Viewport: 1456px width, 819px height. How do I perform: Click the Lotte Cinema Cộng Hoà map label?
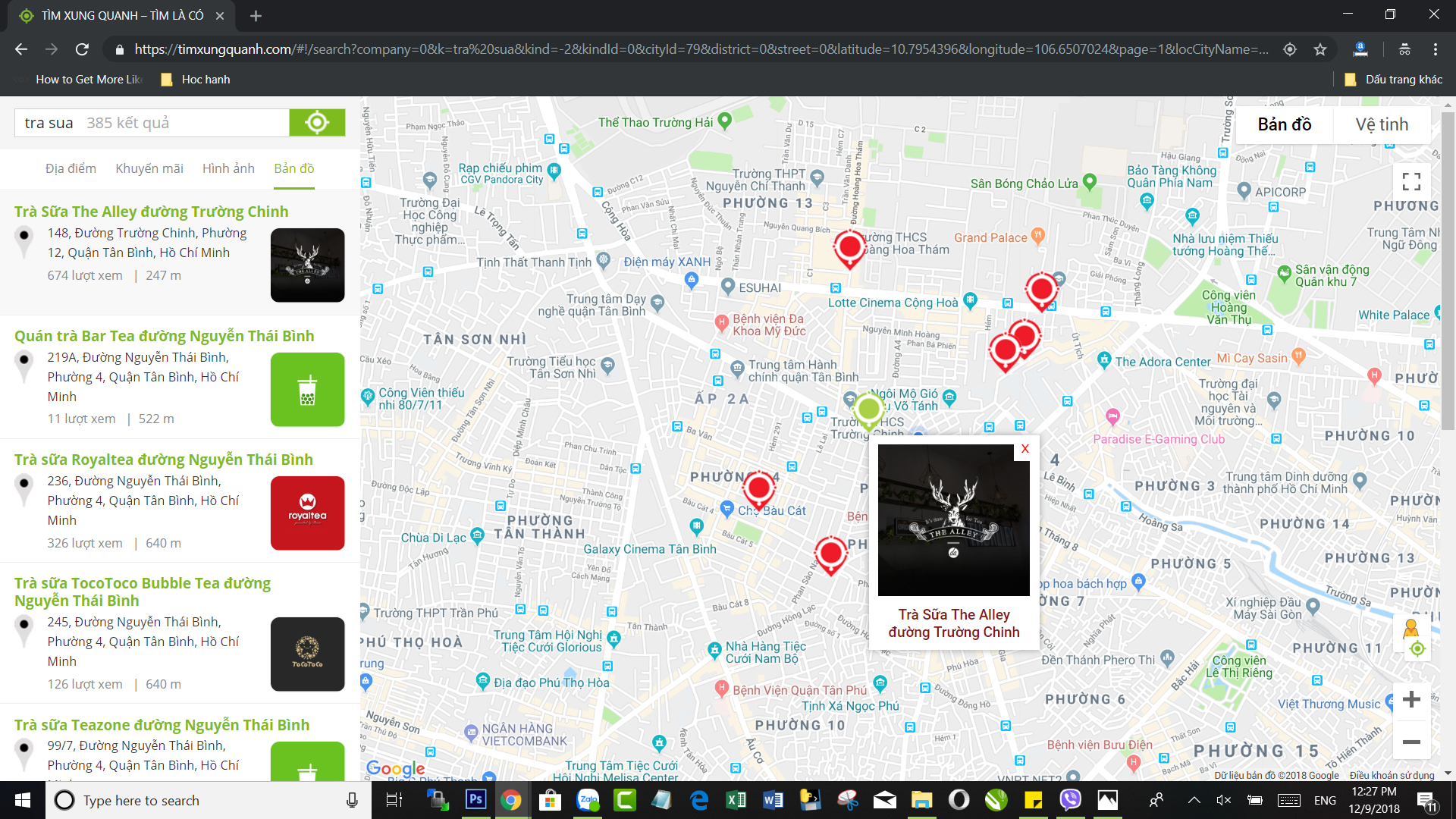click(x=893, y=303)
